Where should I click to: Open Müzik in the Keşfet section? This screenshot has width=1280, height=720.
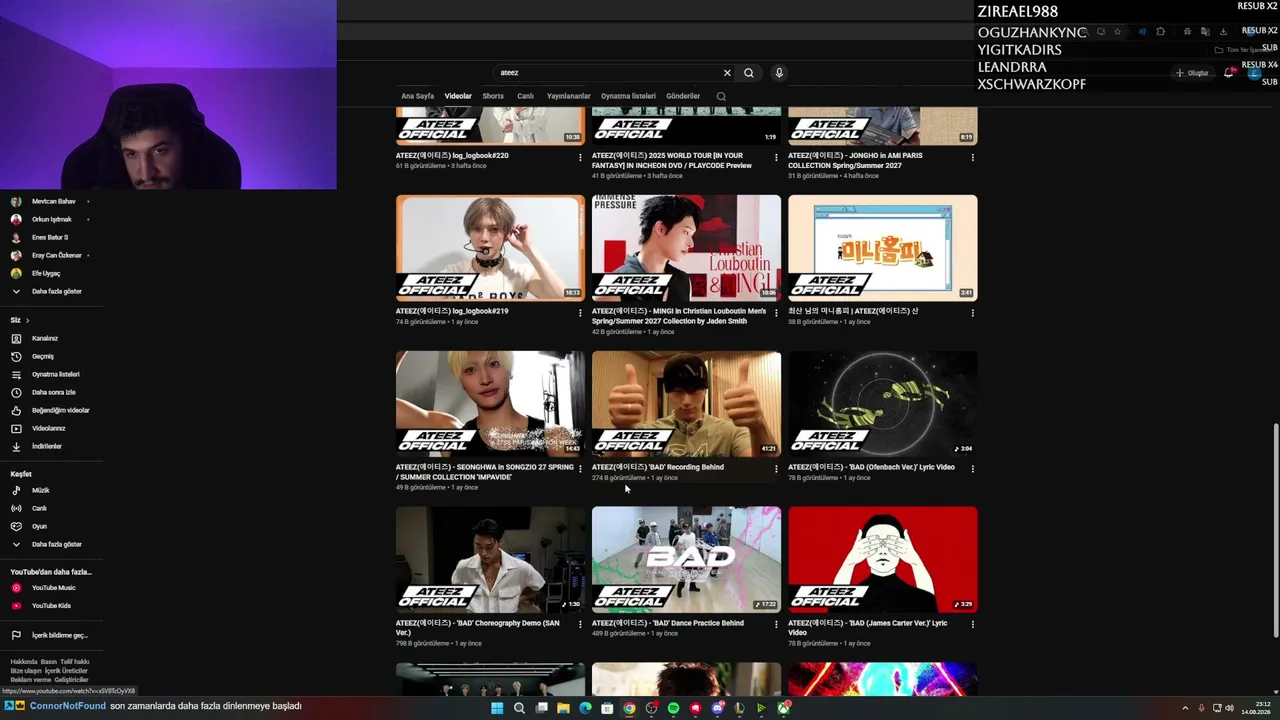pos(40,490)
